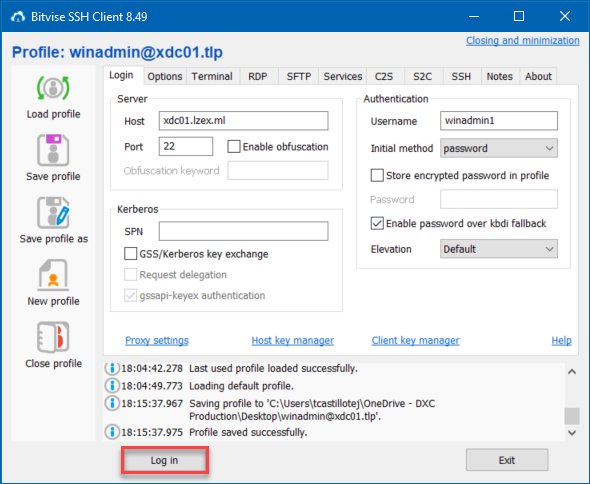Open the Save profile as icon

click(53, 213)
